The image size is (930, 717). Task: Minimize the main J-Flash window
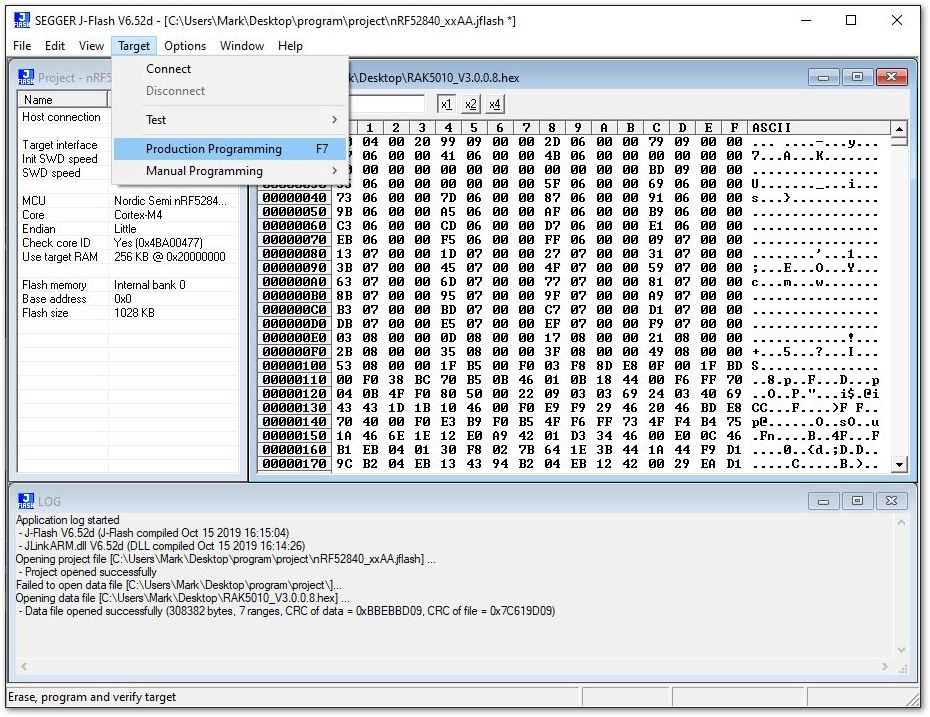click(x=806, y=20)
